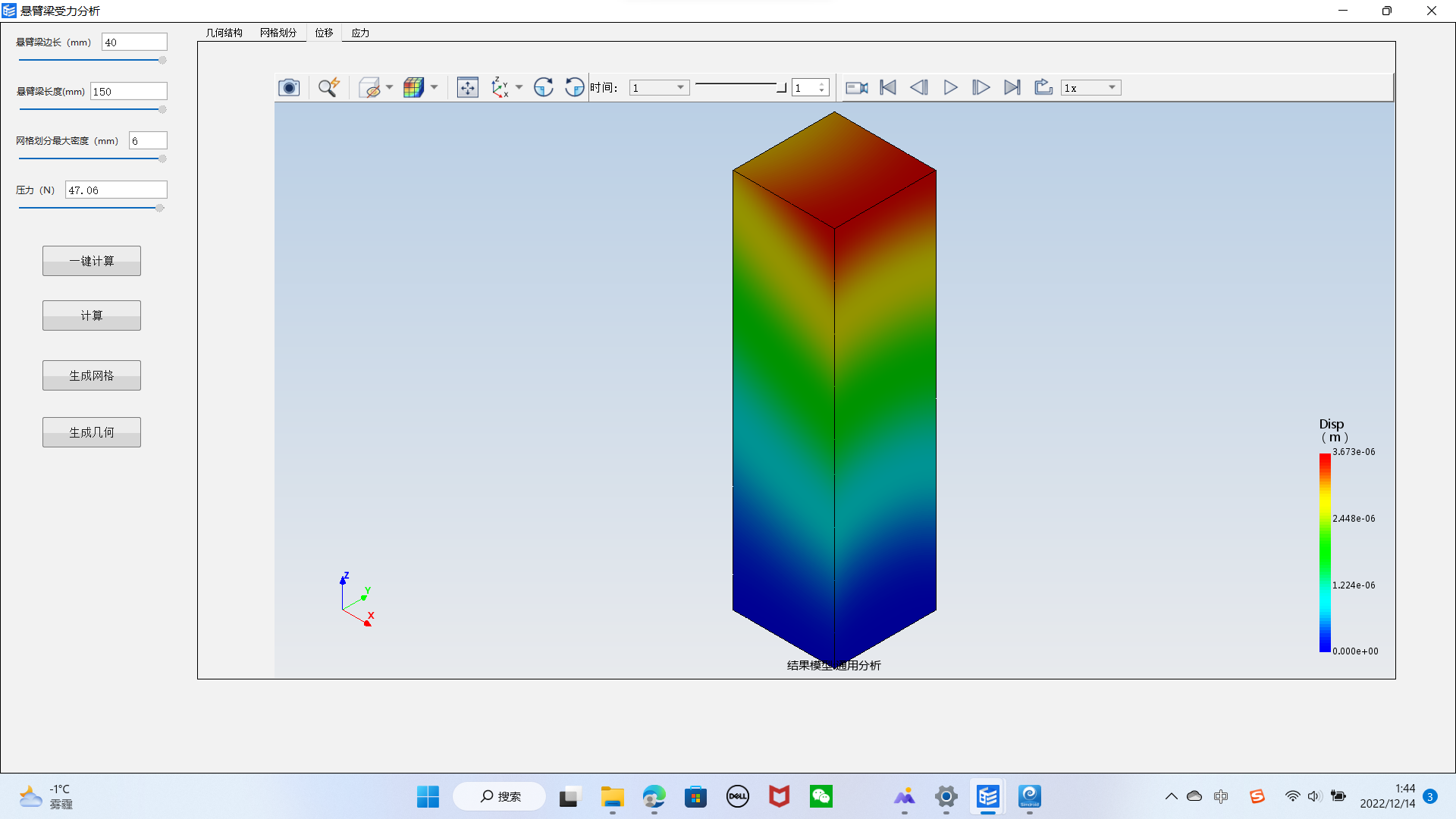Click the 计算 button
The height and width of the screenshot is (819, 1456).
coord(92,315)
